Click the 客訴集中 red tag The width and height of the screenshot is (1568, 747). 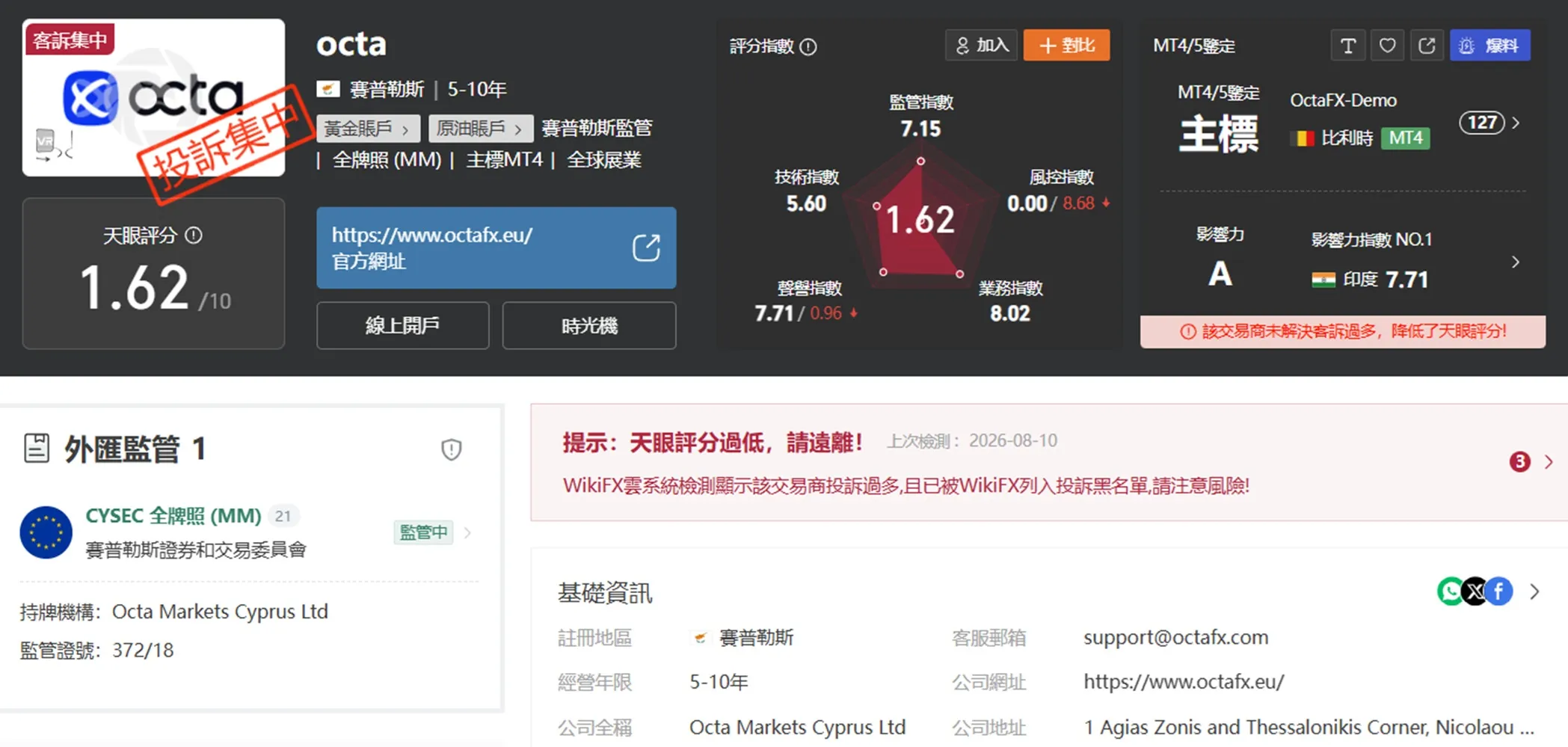(x=70, y=40)
